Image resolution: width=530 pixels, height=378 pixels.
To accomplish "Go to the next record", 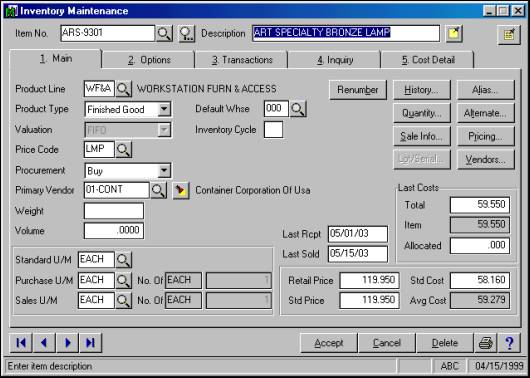I will pyautogui.click(x=67, y=343).
